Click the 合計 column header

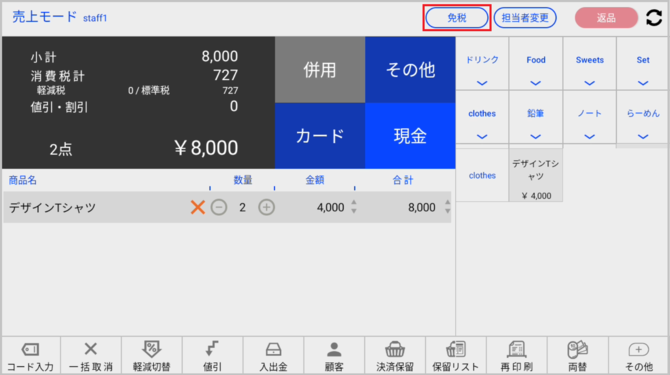click(403, 180)
